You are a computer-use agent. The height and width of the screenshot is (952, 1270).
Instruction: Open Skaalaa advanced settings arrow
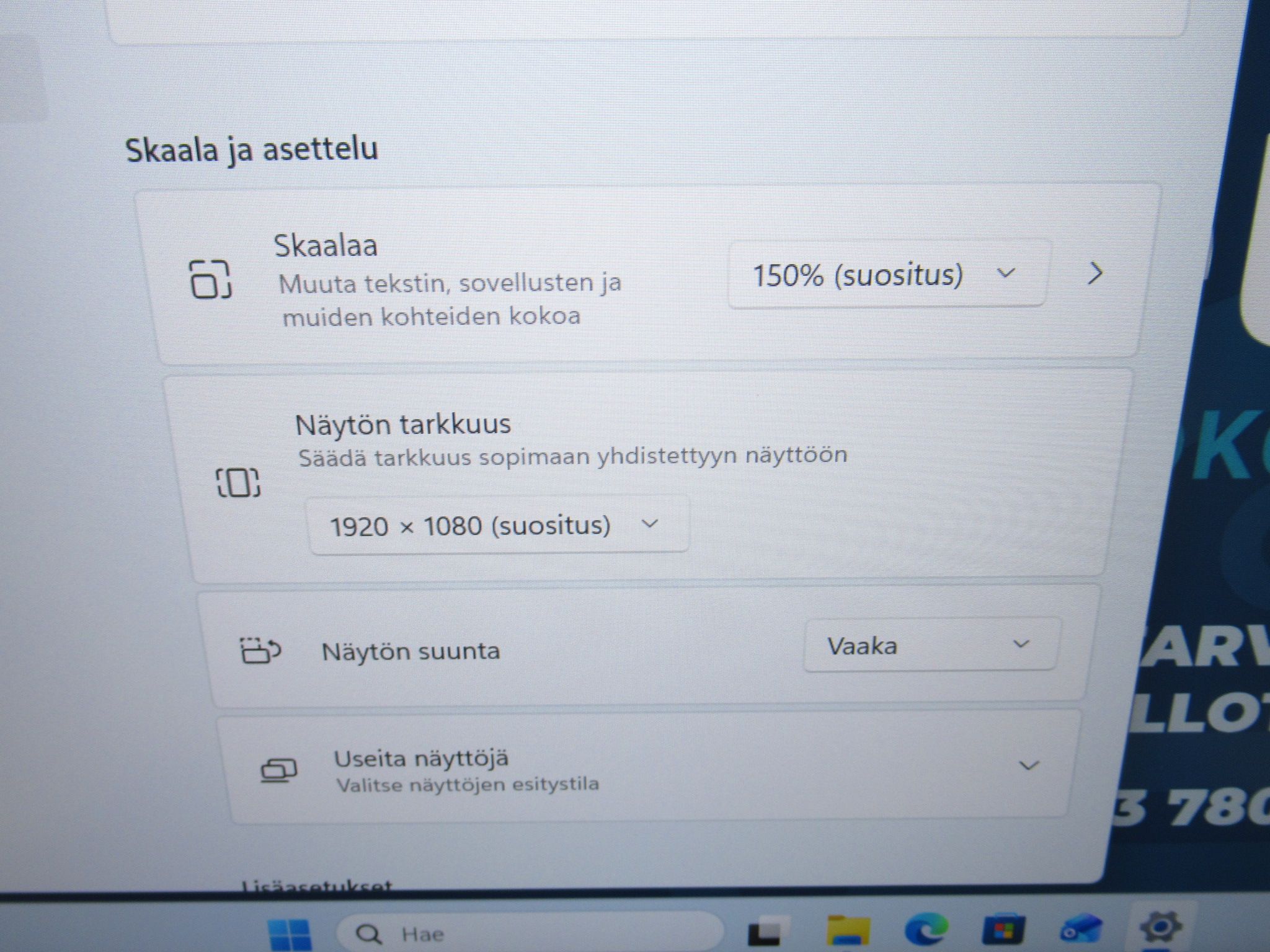tap(1096, 273)
